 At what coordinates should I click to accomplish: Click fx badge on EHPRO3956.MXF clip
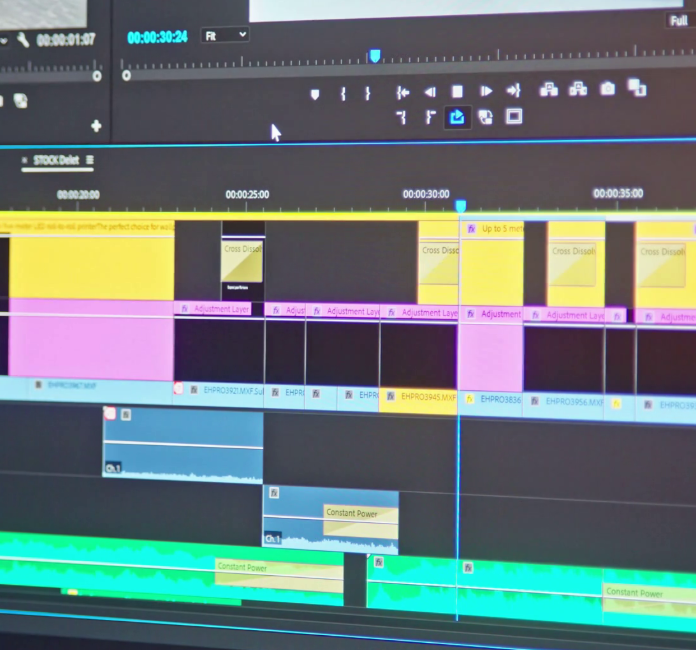(x=535, y=401)
